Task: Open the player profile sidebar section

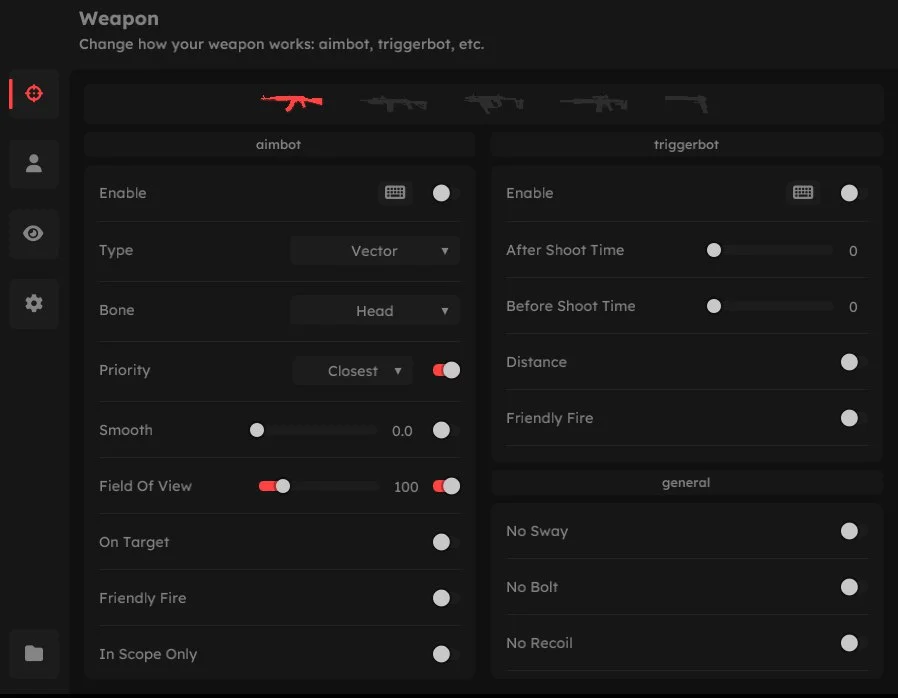Action: tap(33, 164)
